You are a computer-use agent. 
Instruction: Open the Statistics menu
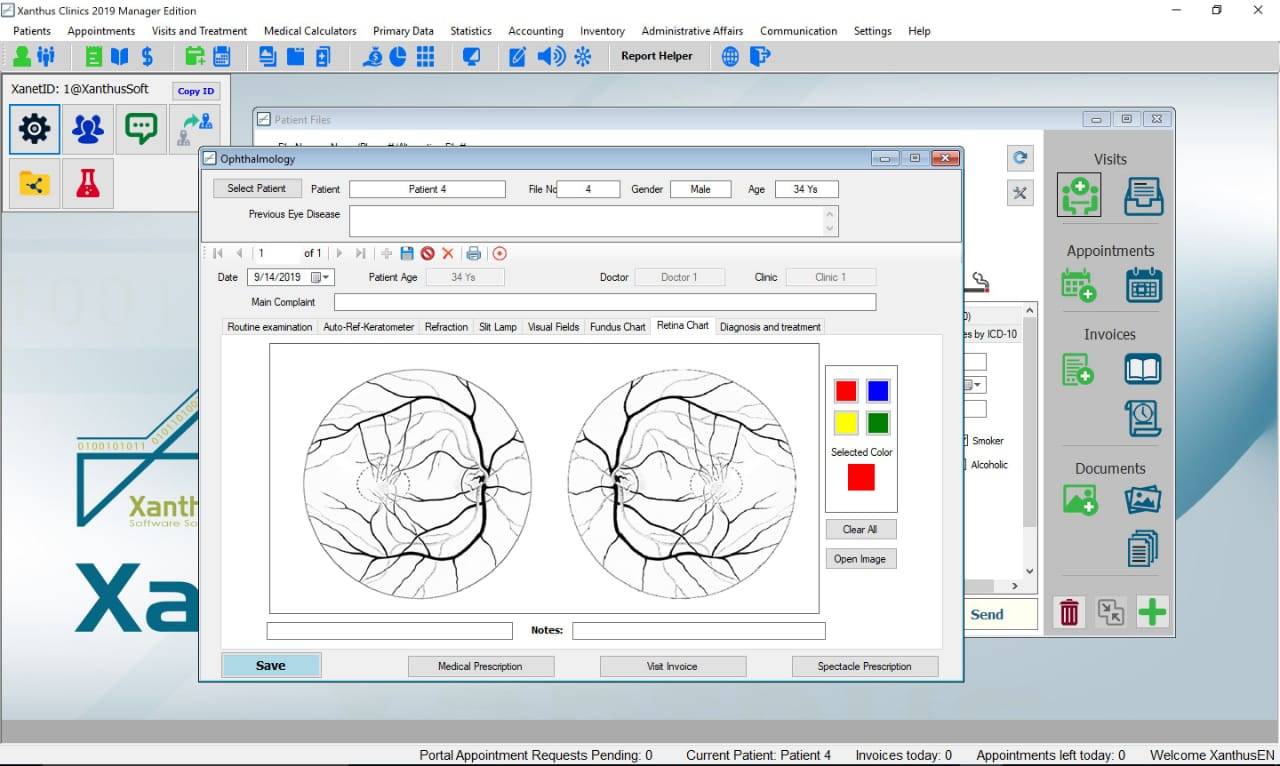(x=470, y=31)
